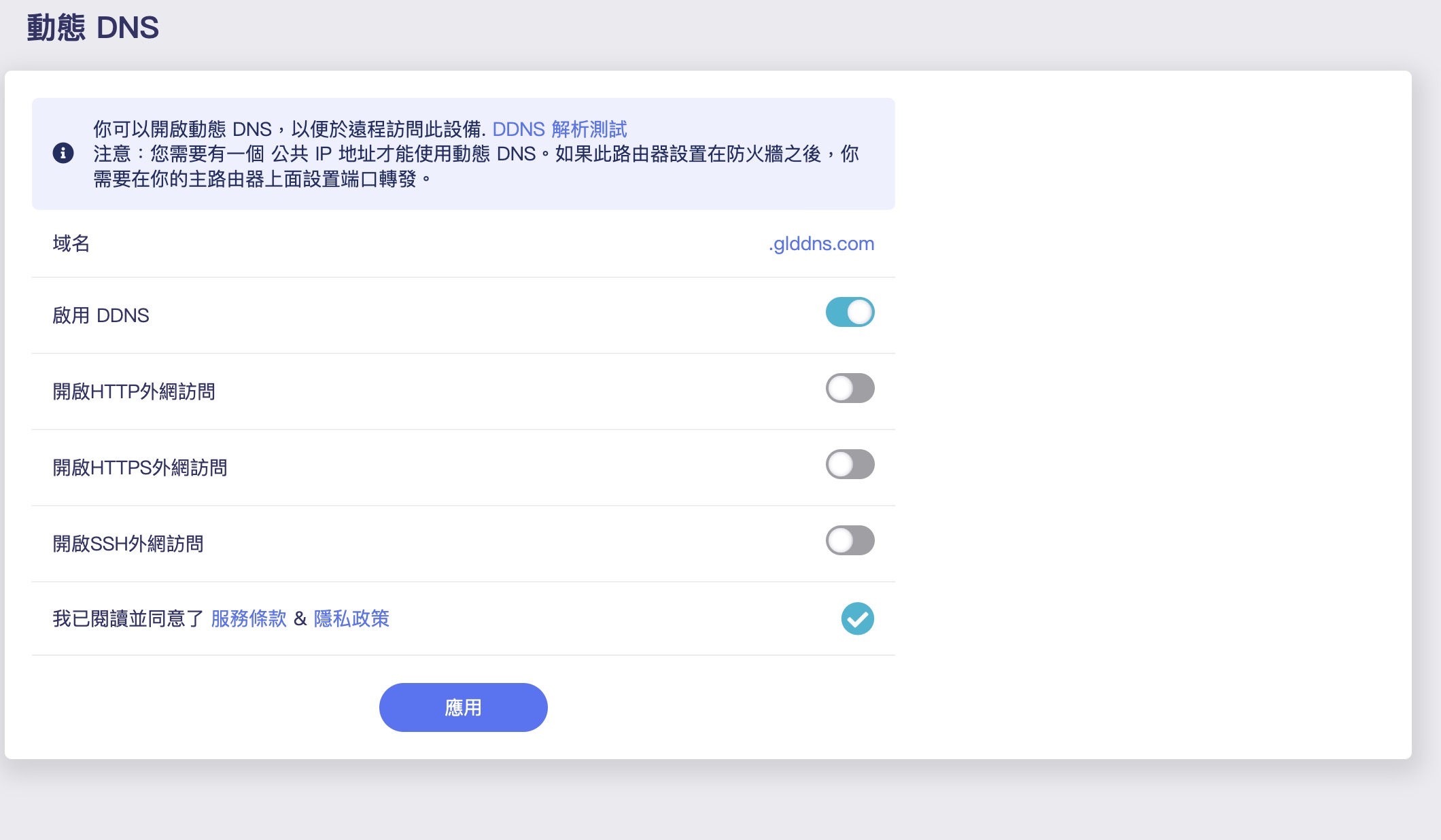
Task: Click the 開啟HTTPS外網訪問 label
Action: click(x=140, y=468)
